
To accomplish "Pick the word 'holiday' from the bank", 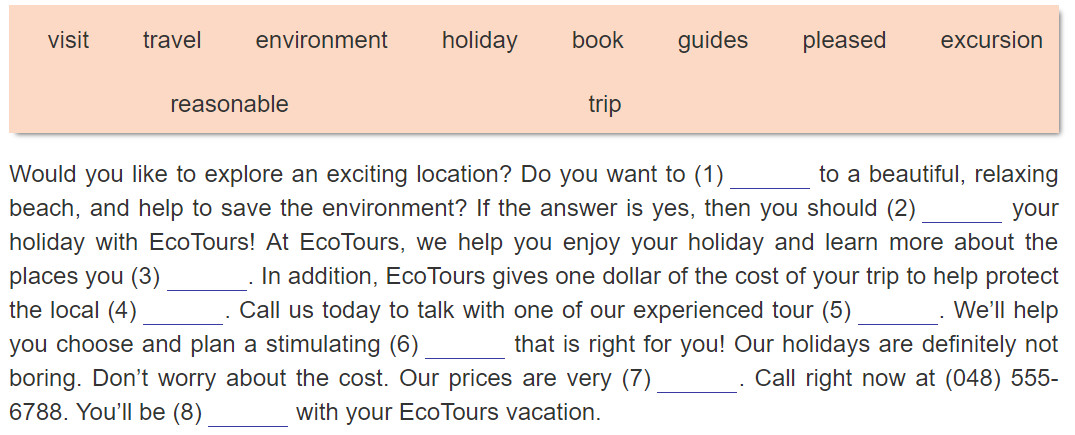I will coord(480,40).
